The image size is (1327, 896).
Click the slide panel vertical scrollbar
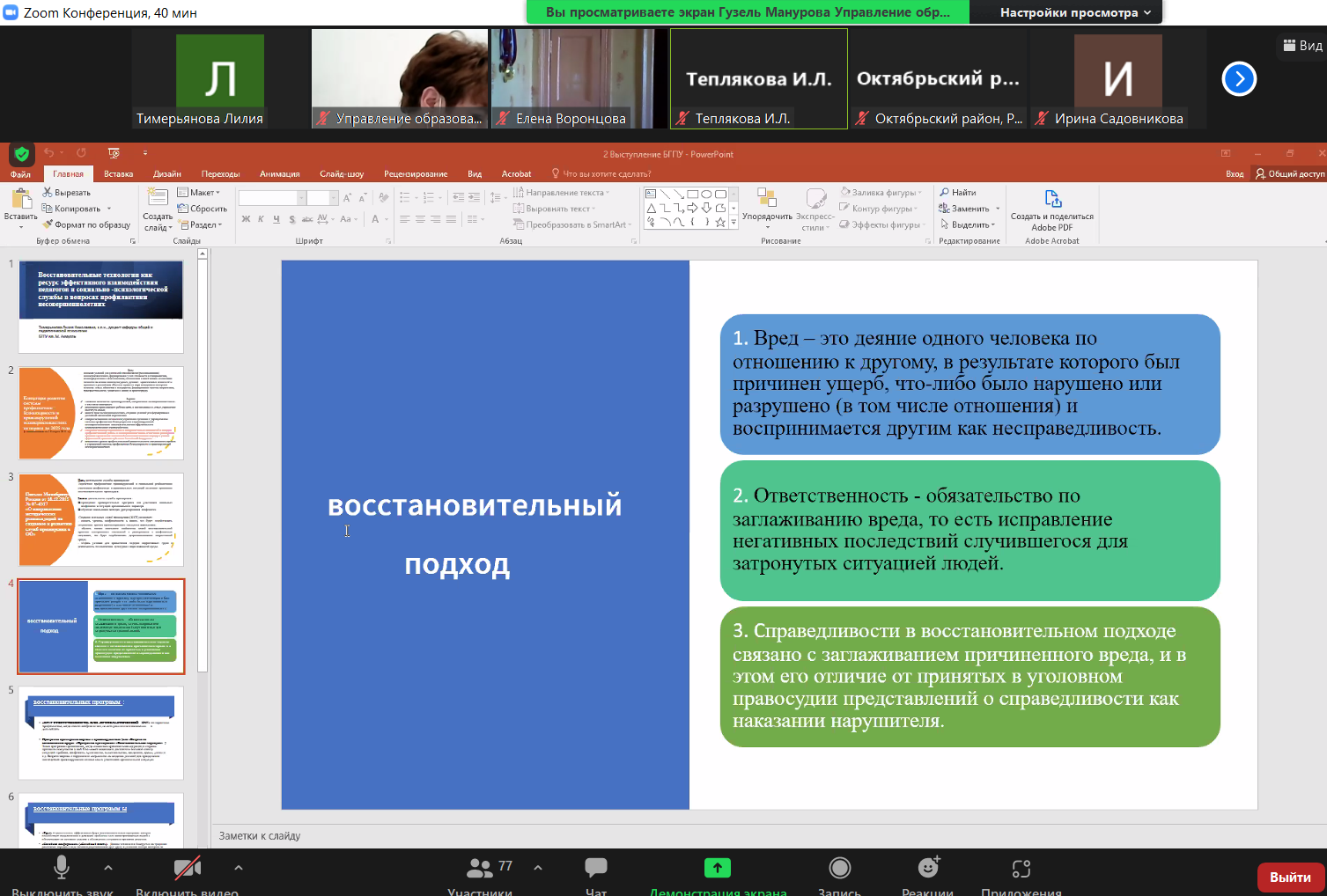[x=203, y=466]
